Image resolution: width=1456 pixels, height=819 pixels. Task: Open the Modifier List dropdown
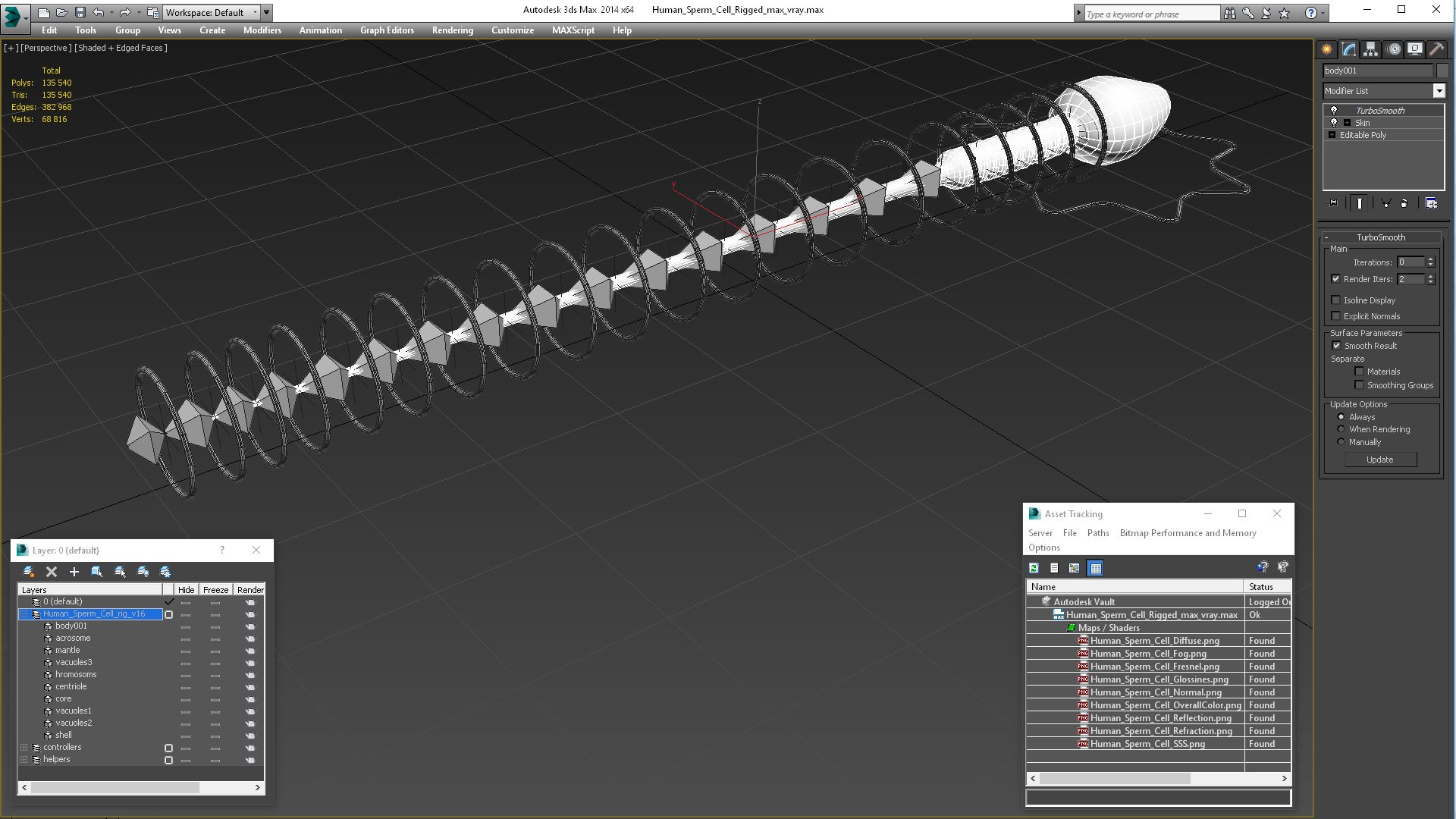pyautogui.click(x=1439, y=91)
